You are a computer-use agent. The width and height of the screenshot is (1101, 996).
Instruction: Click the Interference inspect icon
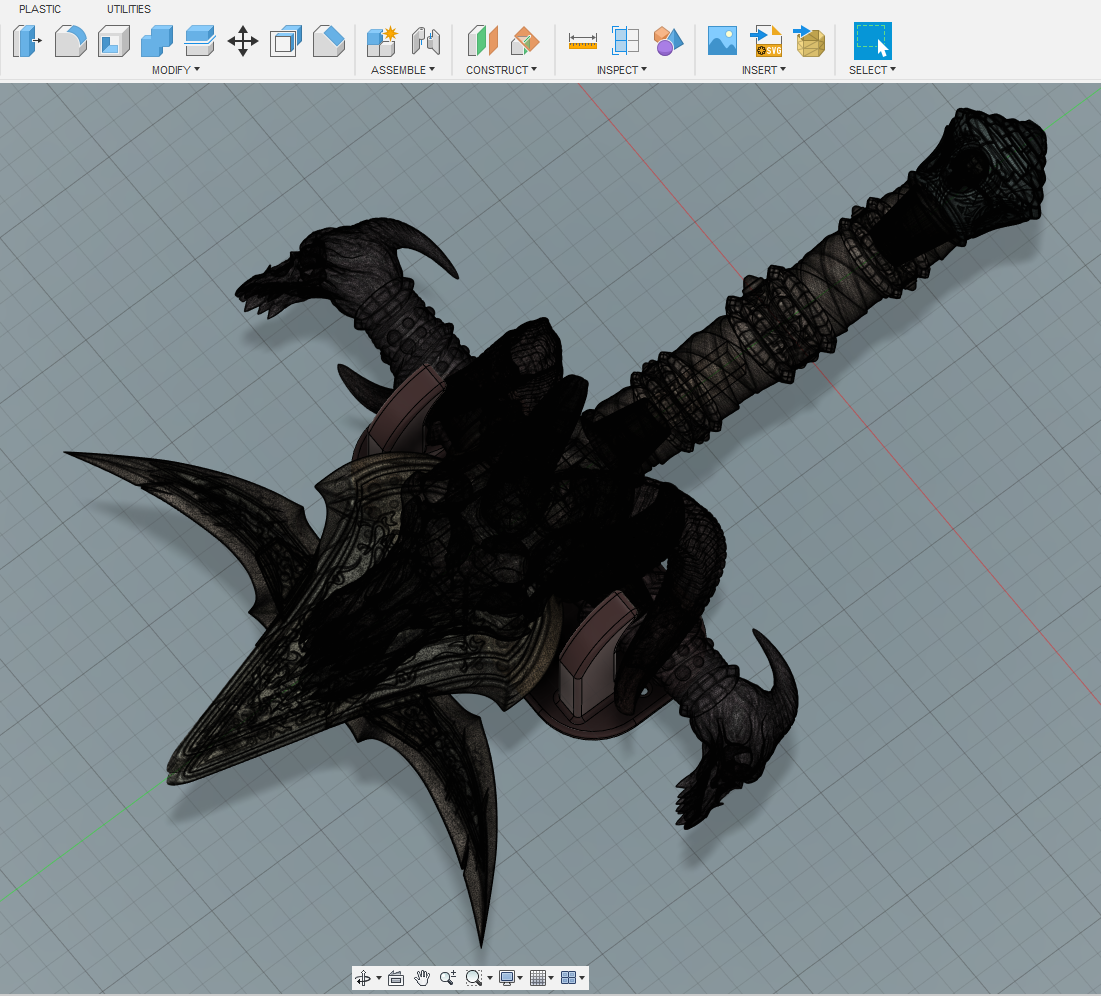pyautogui.click(x=625, y=41)
